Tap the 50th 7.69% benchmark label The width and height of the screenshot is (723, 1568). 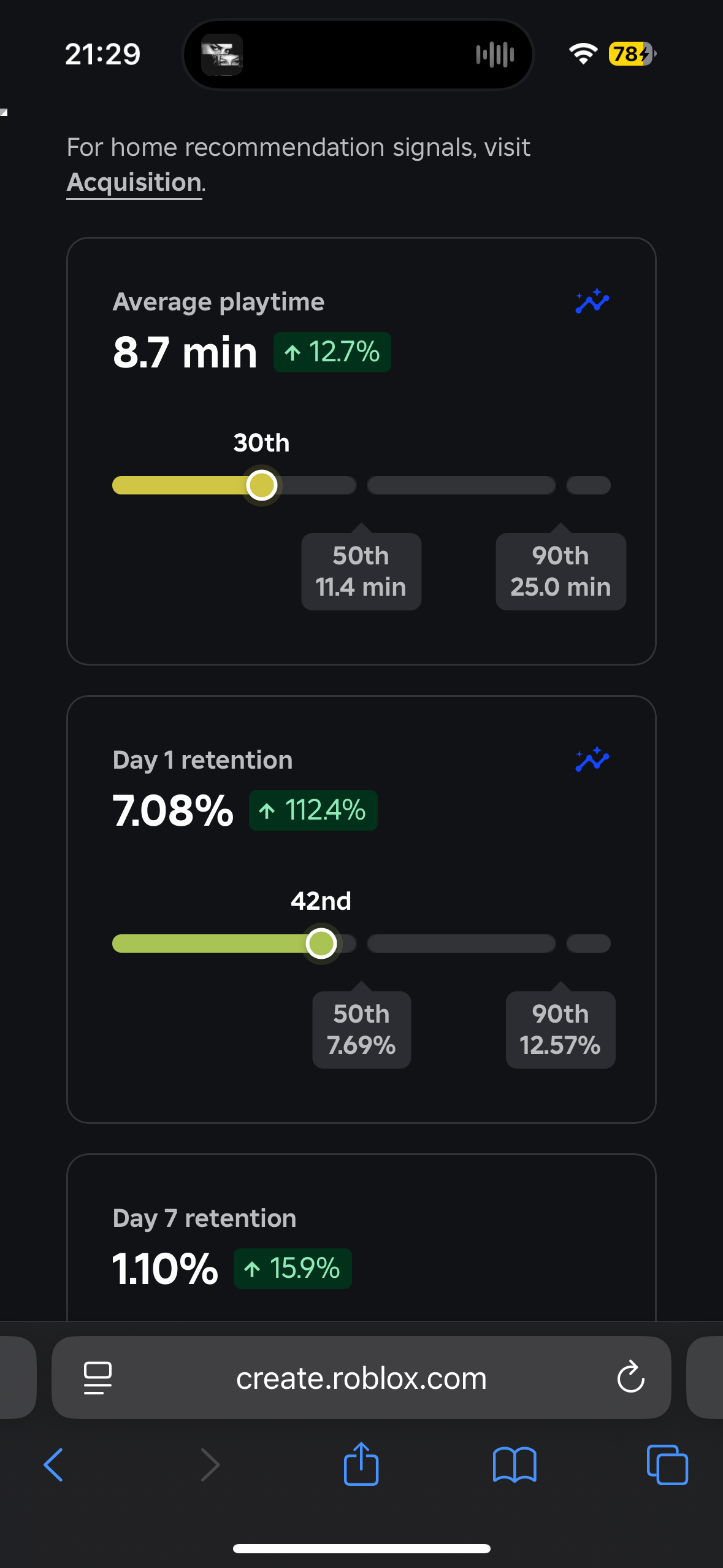tap(361, 1029)
